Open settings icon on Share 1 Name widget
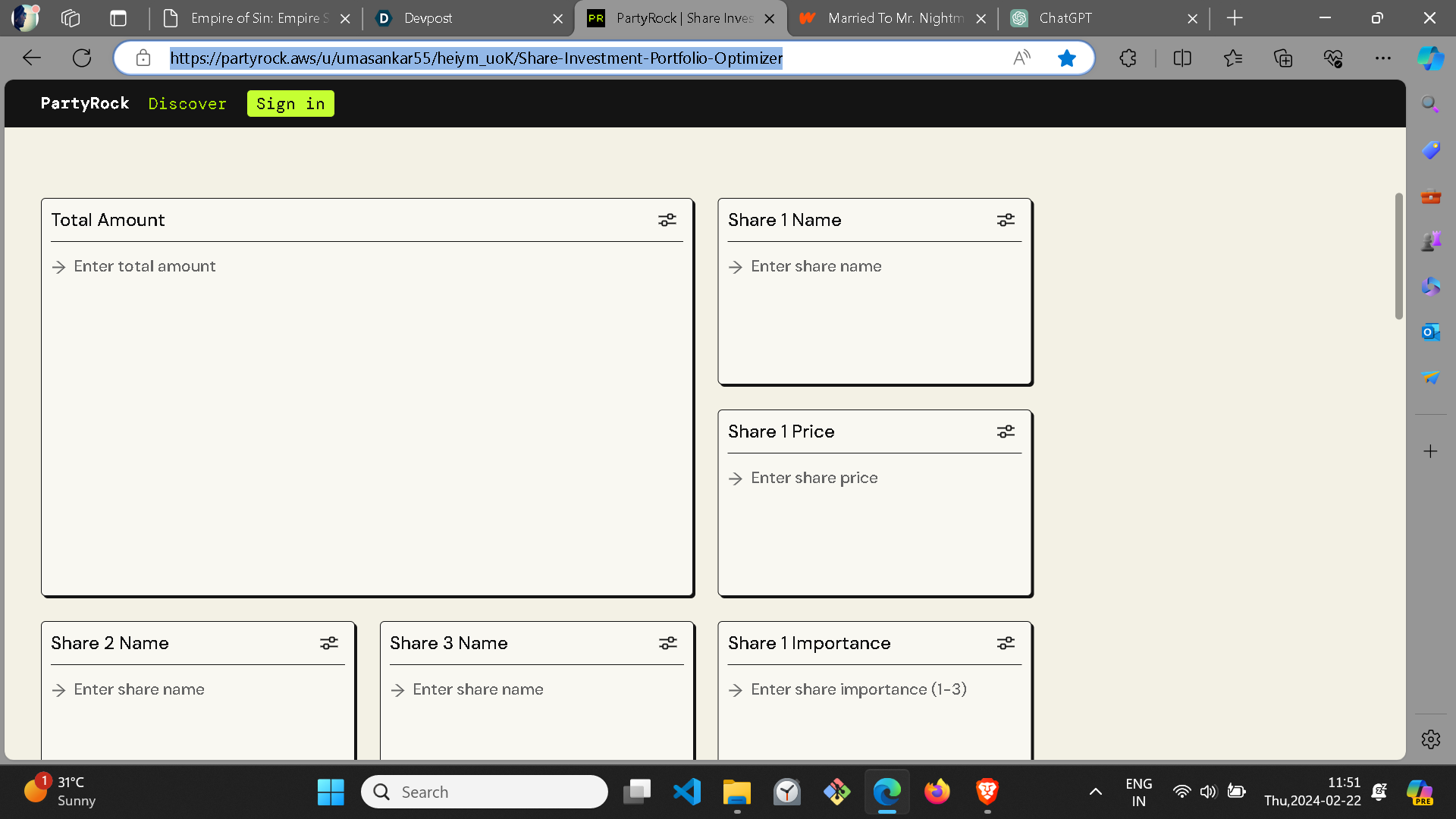This screenshot has height=819, width=1456. click(1006, 220)
